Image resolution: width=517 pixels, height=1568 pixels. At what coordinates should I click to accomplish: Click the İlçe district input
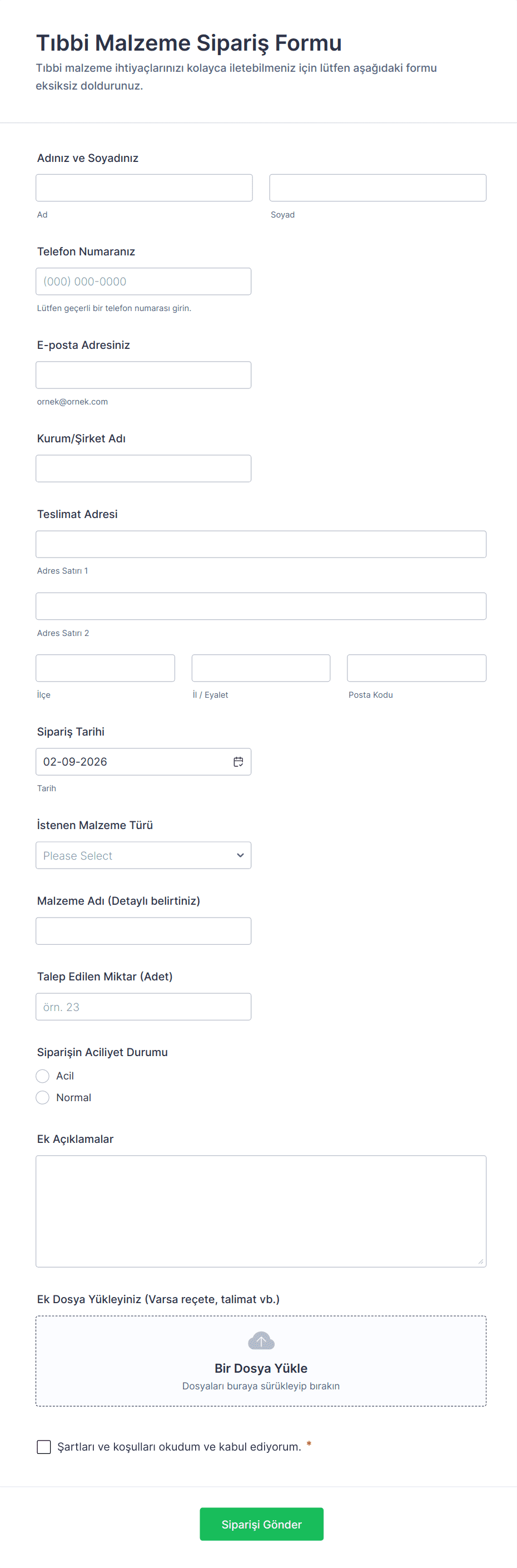[105, 668]
